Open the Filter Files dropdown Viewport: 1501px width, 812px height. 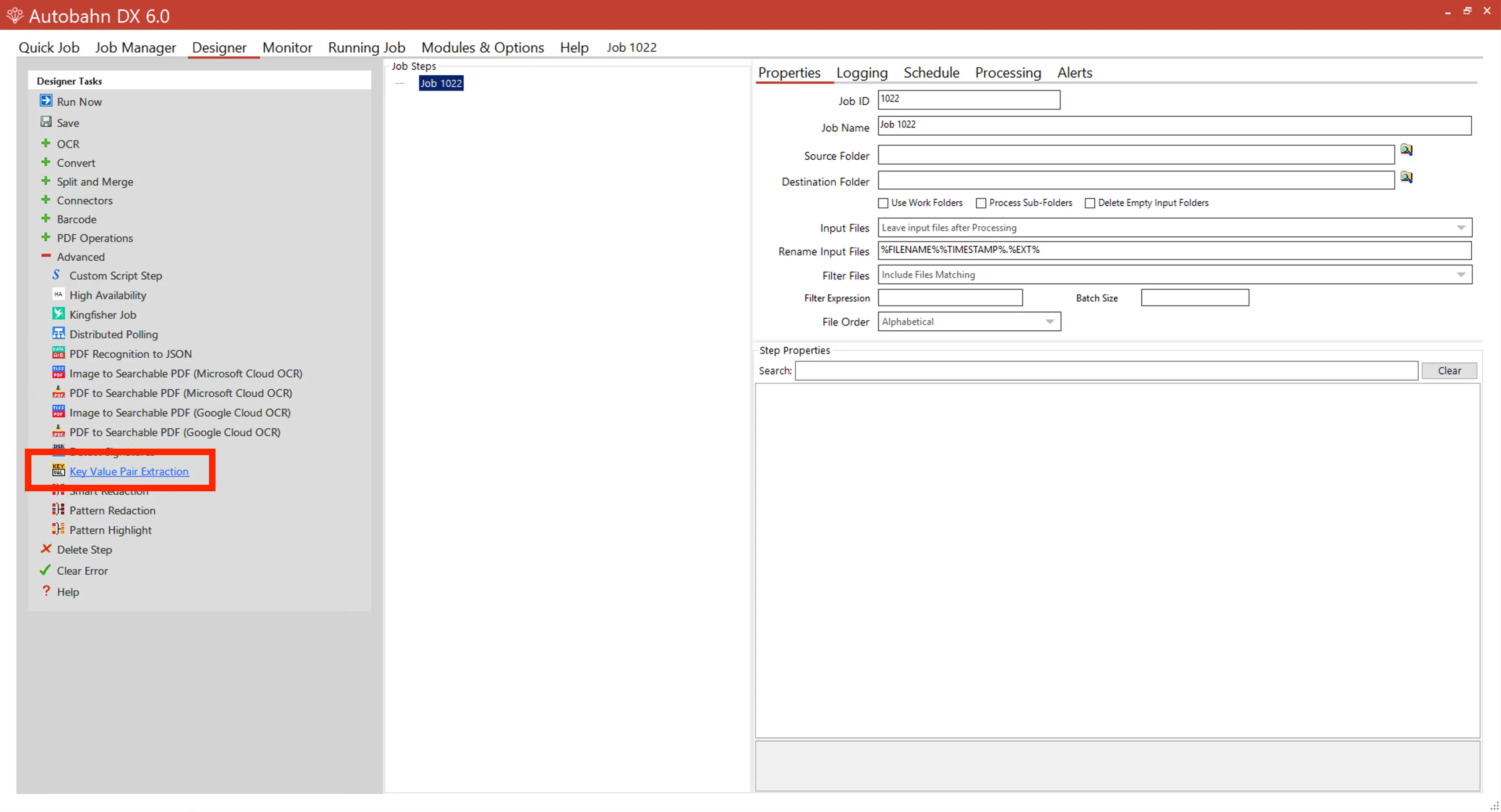point(1175,275)
